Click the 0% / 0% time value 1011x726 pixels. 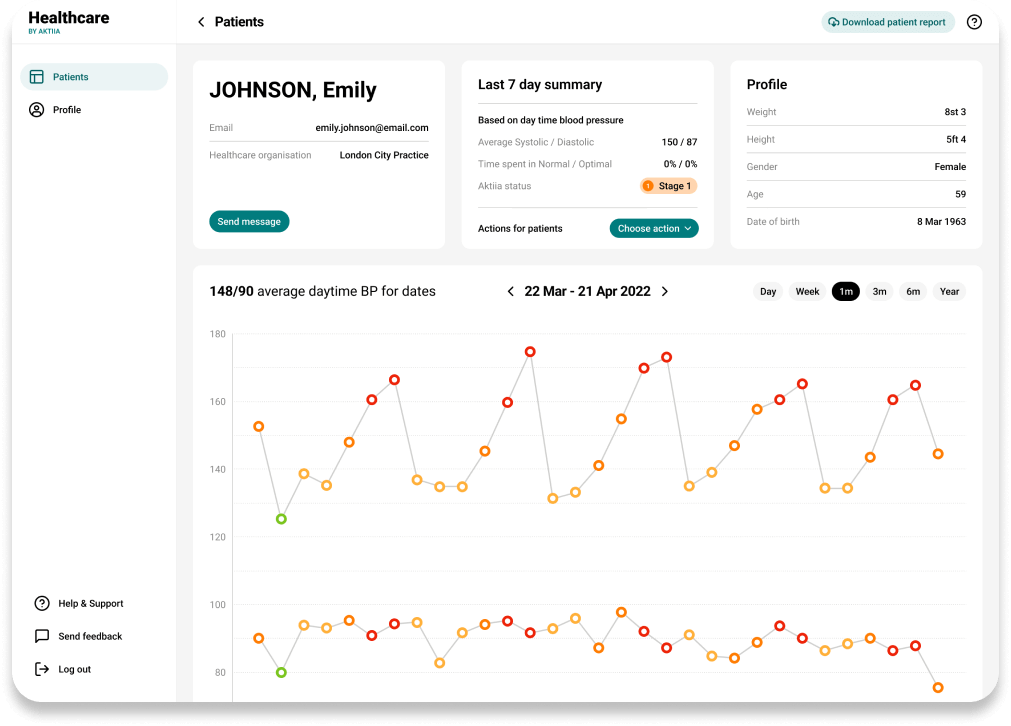click(680, 164)
